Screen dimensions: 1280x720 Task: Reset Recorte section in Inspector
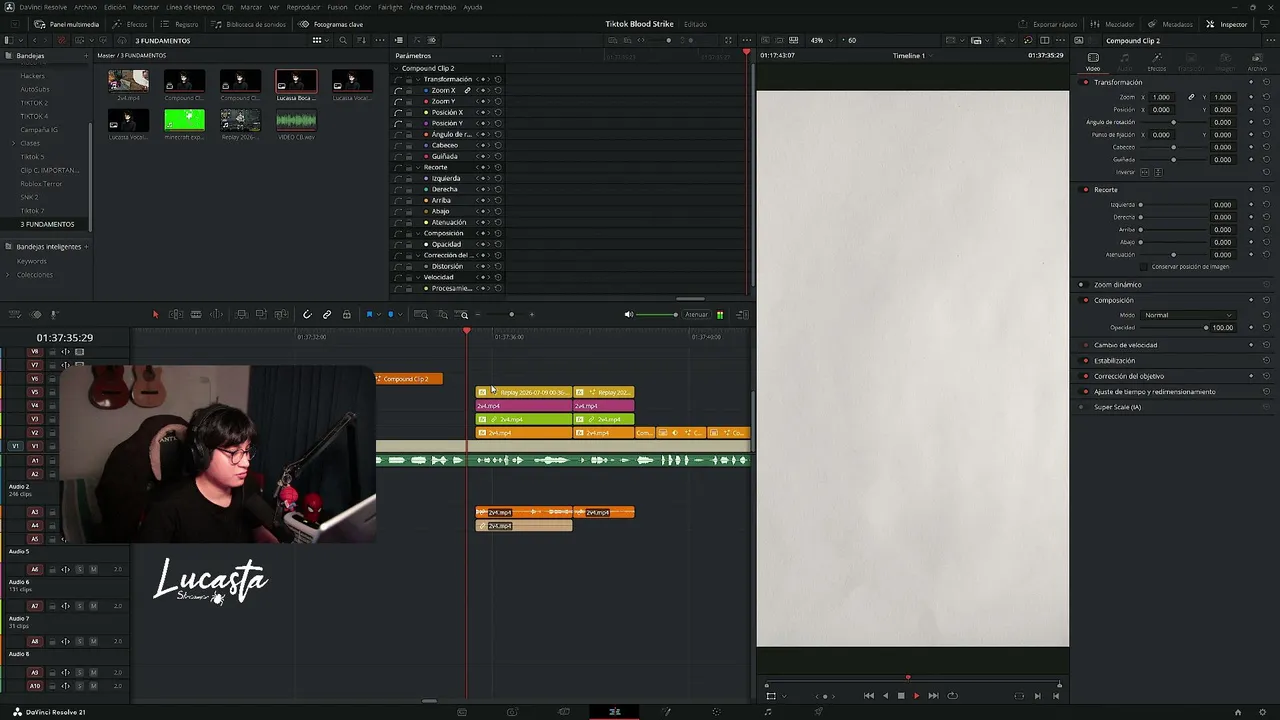point(1266,190)
